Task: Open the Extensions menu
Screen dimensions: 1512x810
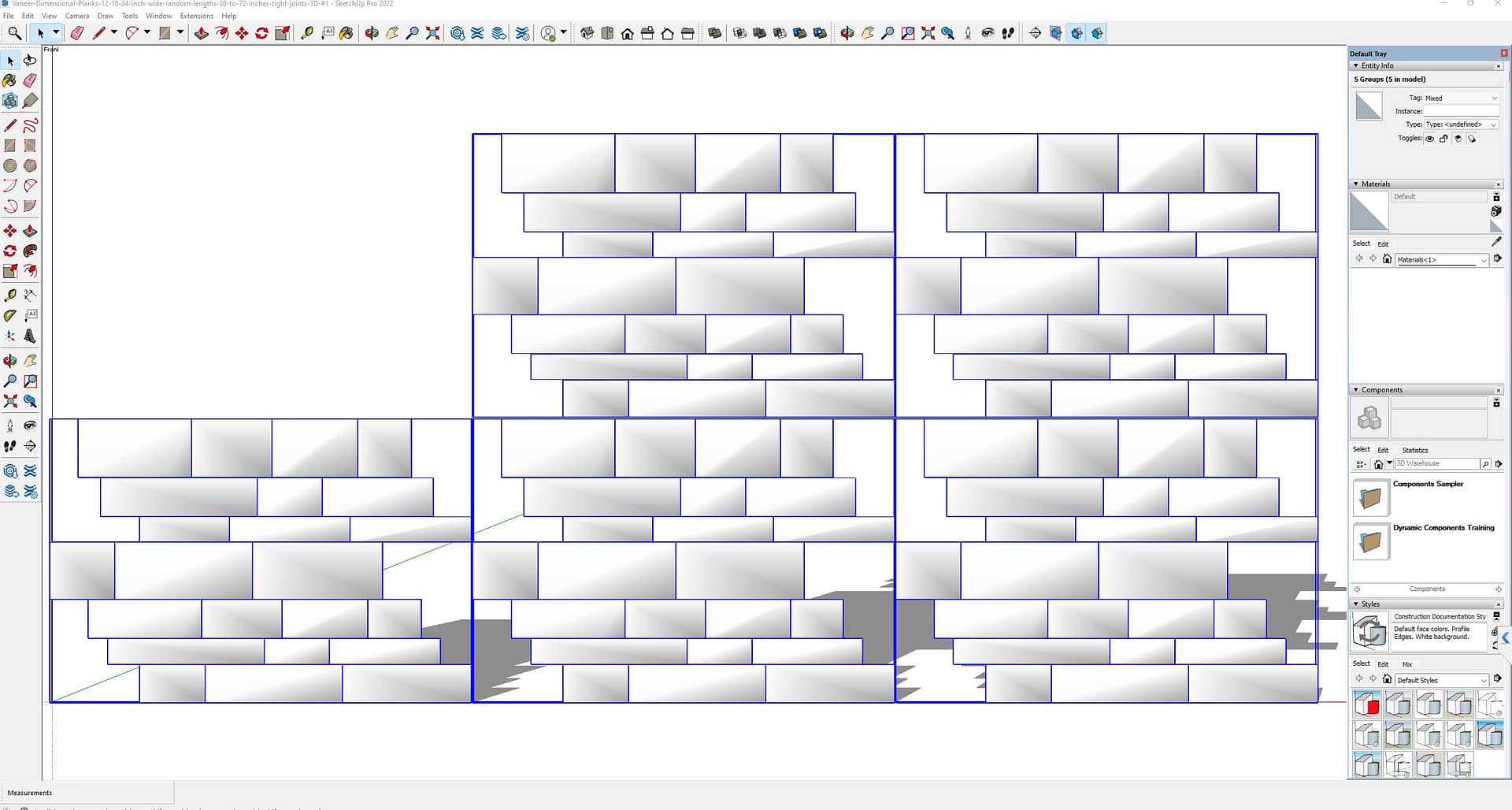Action: (x=196, y=16)
